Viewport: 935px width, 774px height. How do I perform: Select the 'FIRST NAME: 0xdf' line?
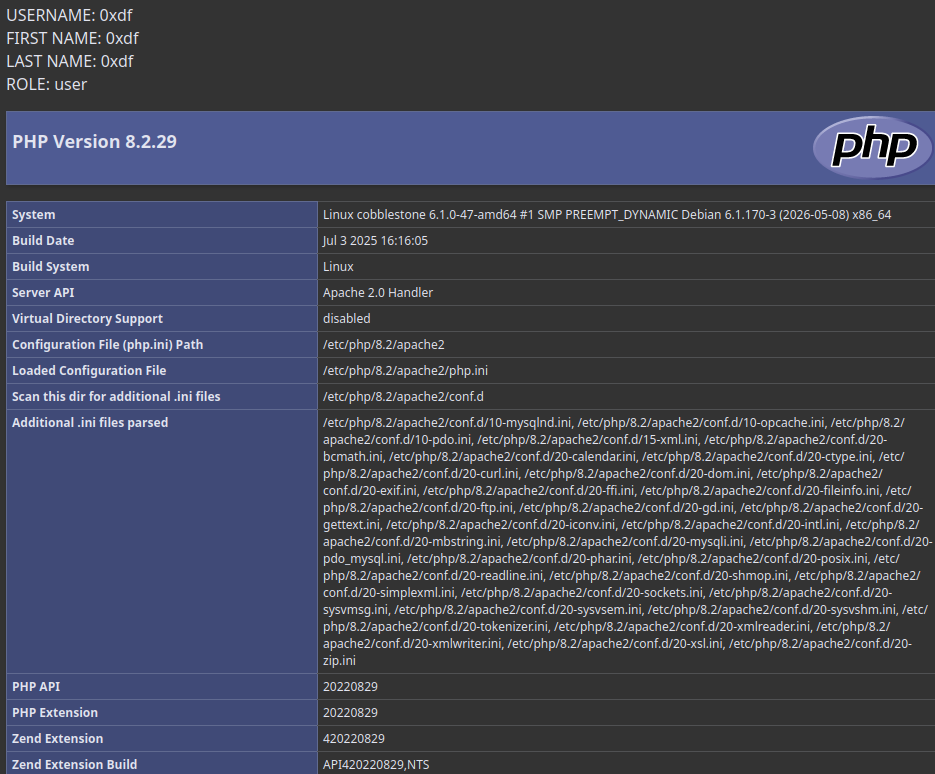[72, 38]
